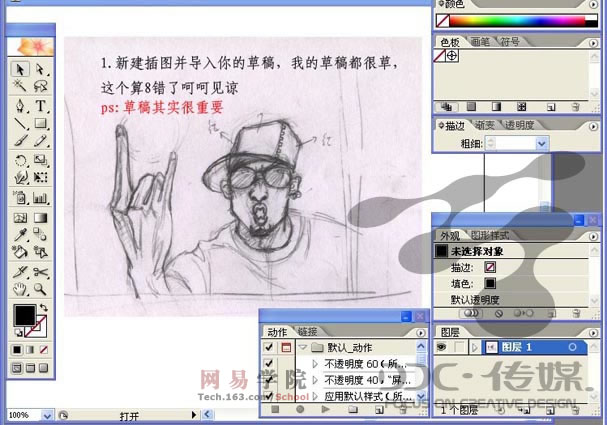607x425 pixels.
Task: Click the Actions panel scroll up arrow
Action: (x=421, y=346)
